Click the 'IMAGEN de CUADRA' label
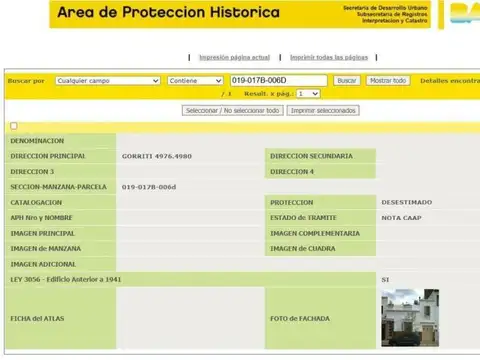The height and width of the screenshot is (360, 480). click(x=303, y=249)
